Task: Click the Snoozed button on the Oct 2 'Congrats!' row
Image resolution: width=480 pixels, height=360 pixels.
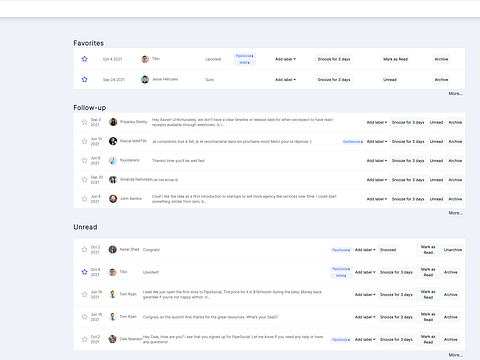Action: pyautogui.click(x=388, y=250)
